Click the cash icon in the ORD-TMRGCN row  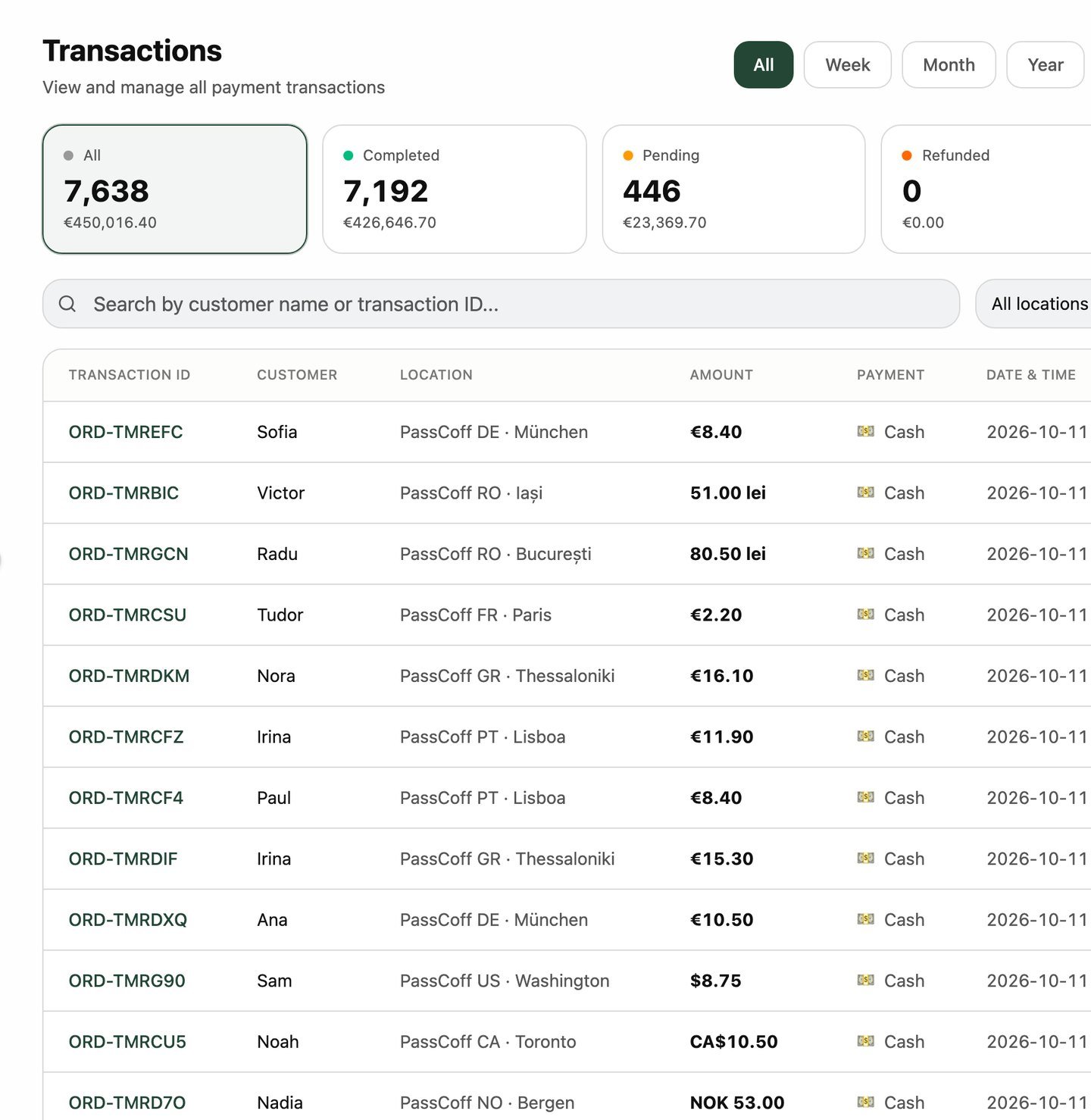(x=865, y=553)
